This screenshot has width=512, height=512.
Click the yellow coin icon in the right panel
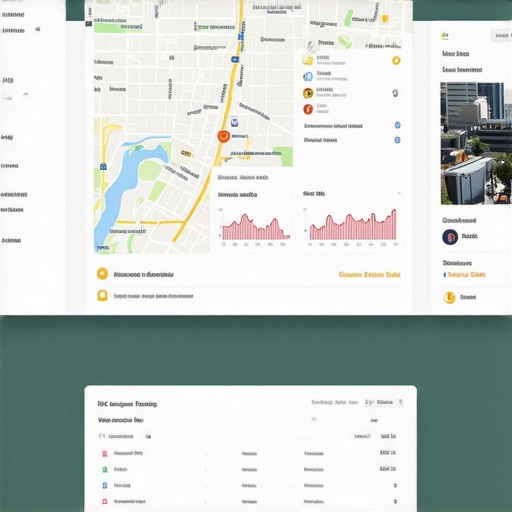pos(449,297)
